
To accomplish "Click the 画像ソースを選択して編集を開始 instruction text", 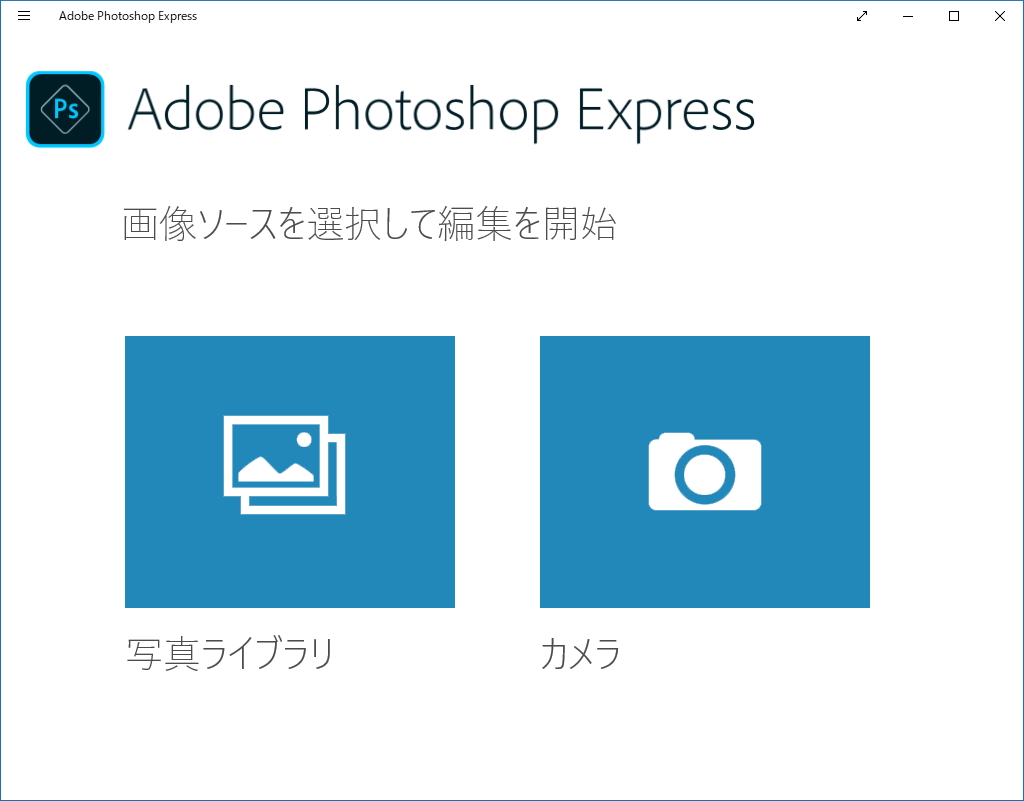I will tap(372, 224).
